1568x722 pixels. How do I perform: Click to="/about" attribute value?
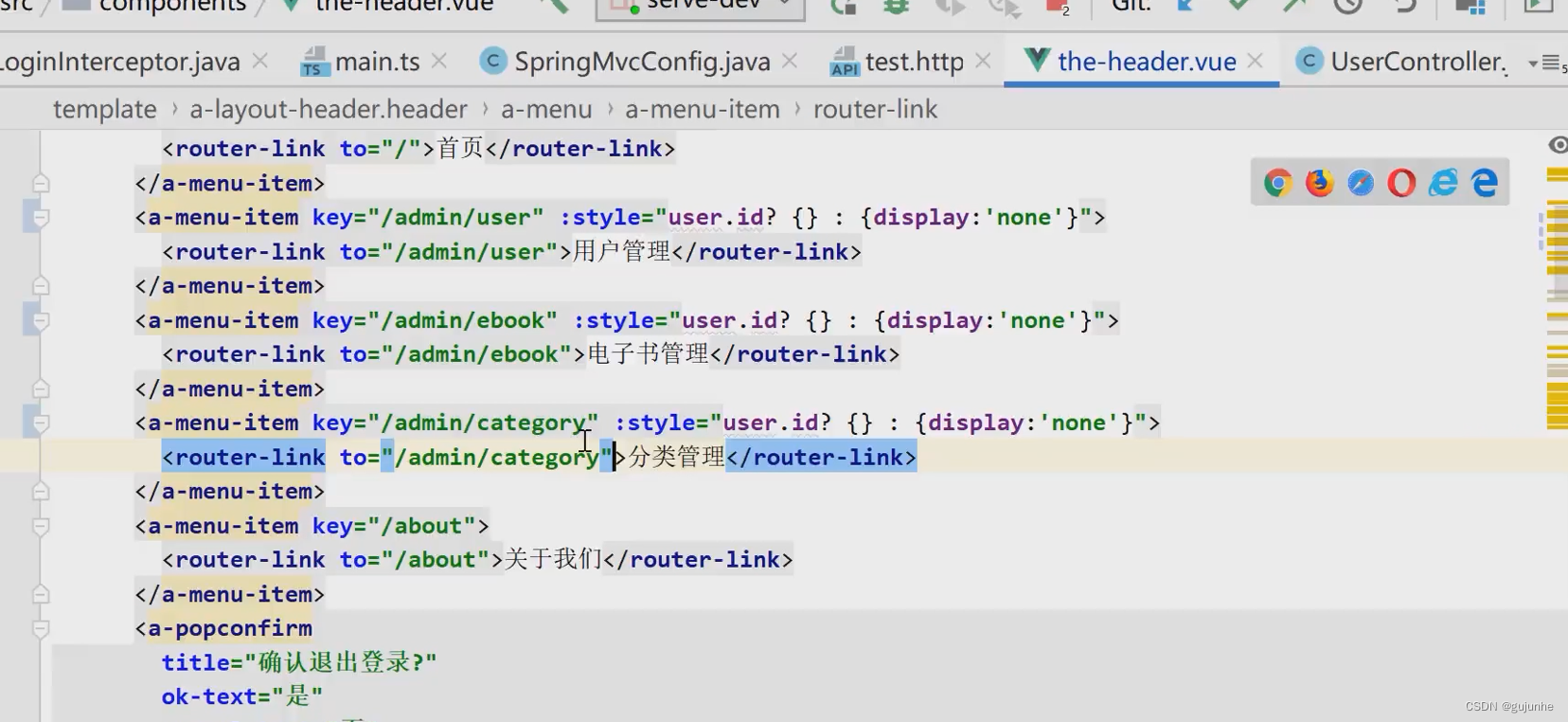click(x=436, y=560)
